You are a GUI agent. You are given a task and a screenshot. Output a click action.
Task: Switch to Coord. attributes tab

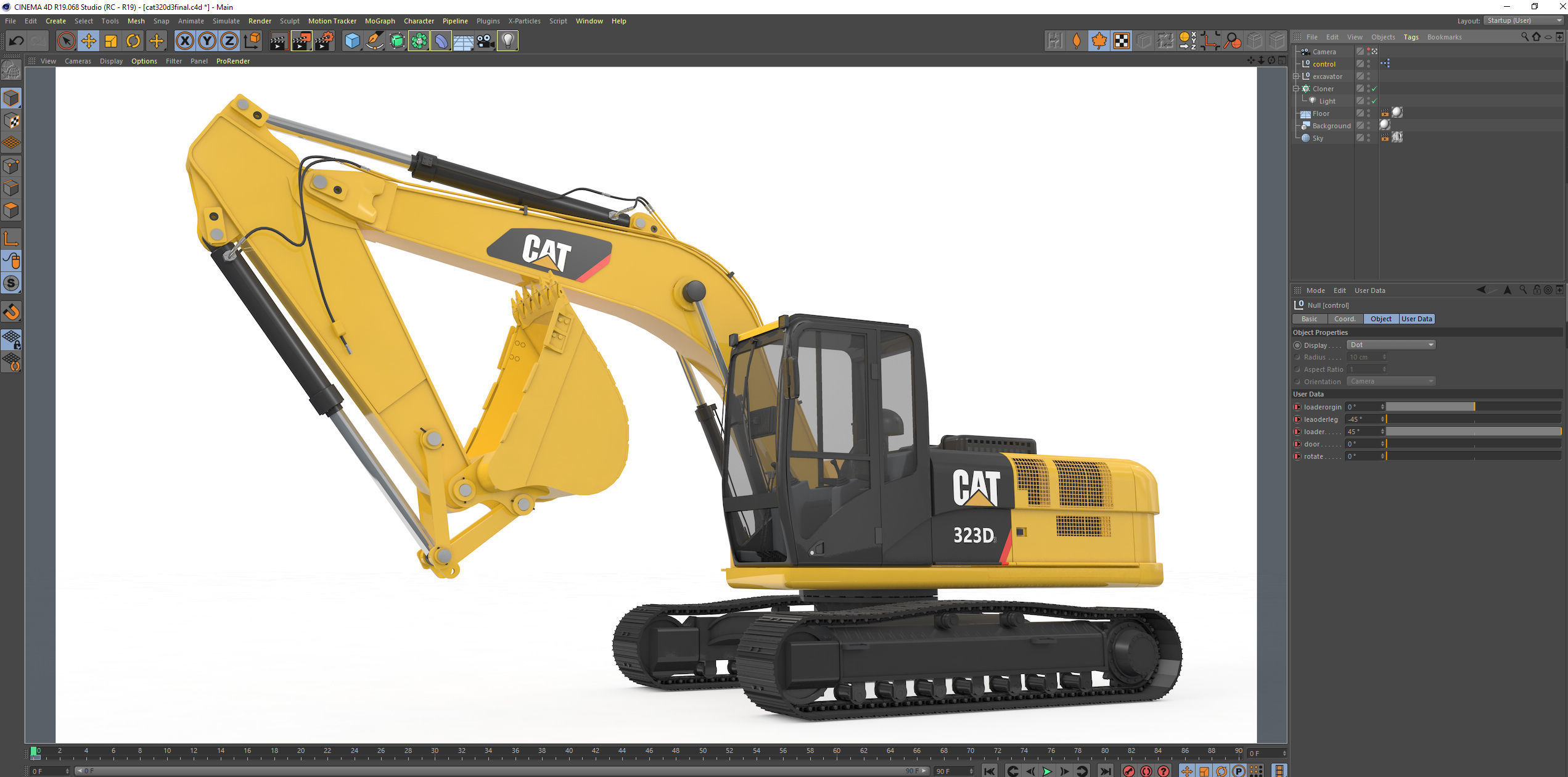(x=1345, y=319)
